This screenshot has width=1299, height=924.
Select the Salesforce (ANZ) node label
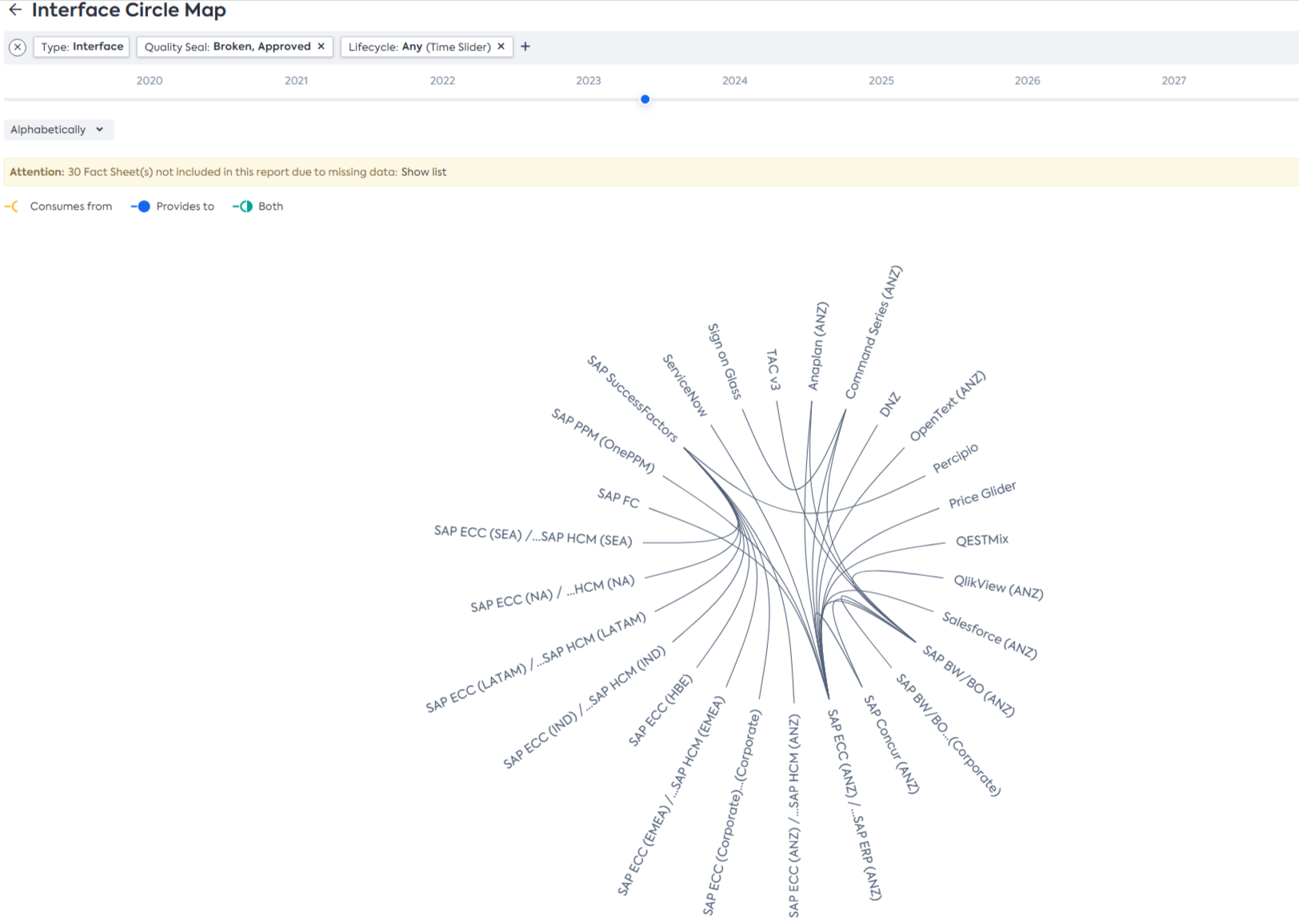989,635
